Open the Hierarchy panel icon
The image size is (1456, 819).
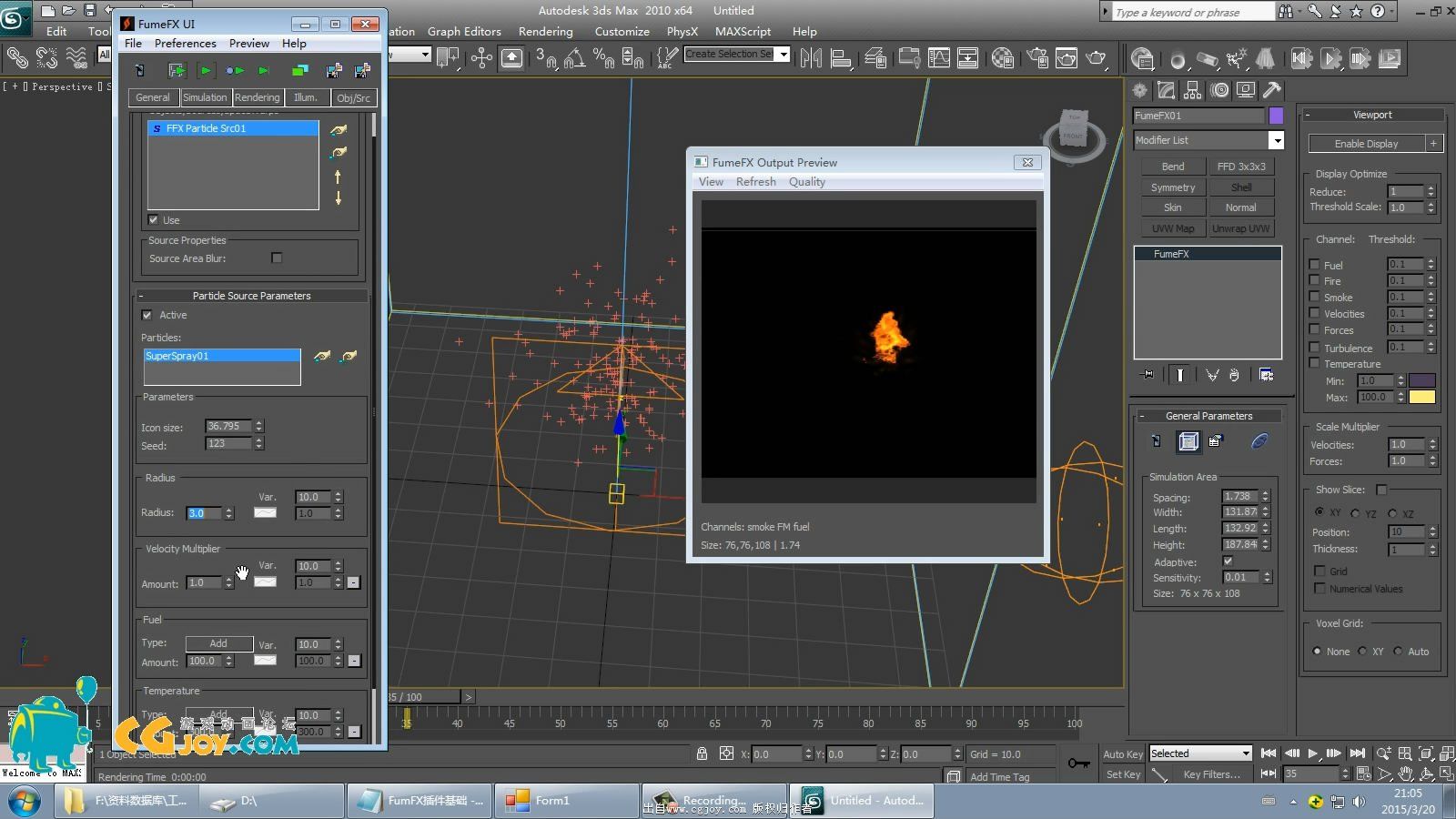[1192, 90]
